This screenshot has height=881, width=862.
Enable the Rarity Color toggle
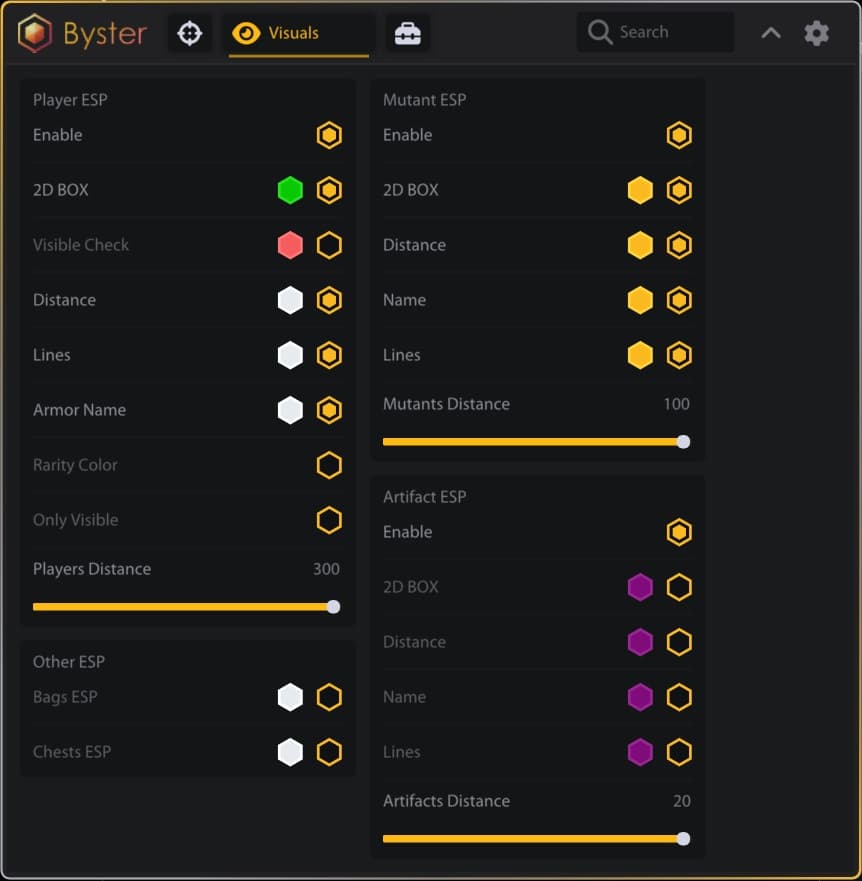pos(329,465)
